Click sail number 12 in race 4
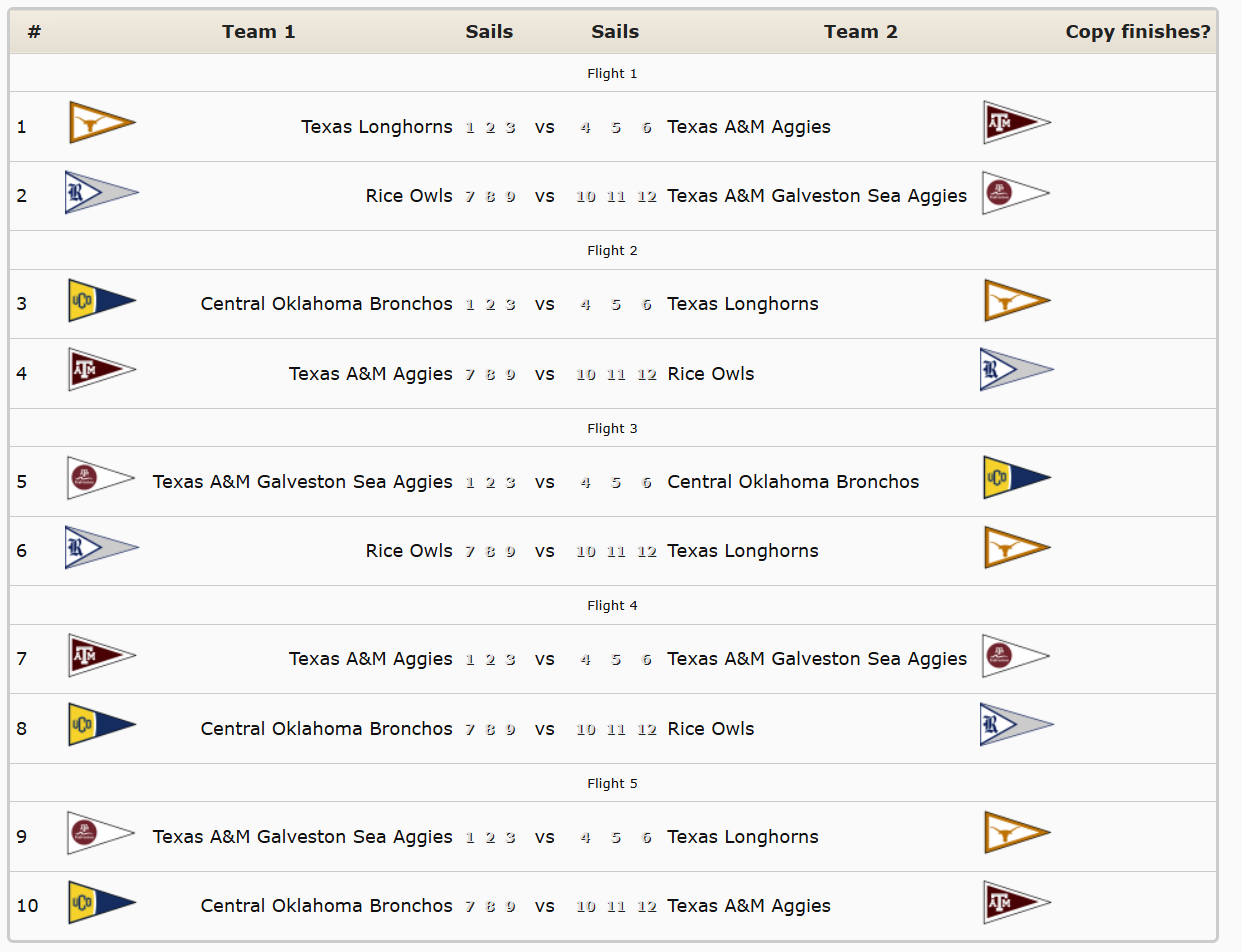The width and height of the screenshot is (1242, 952). pos(647,375)
